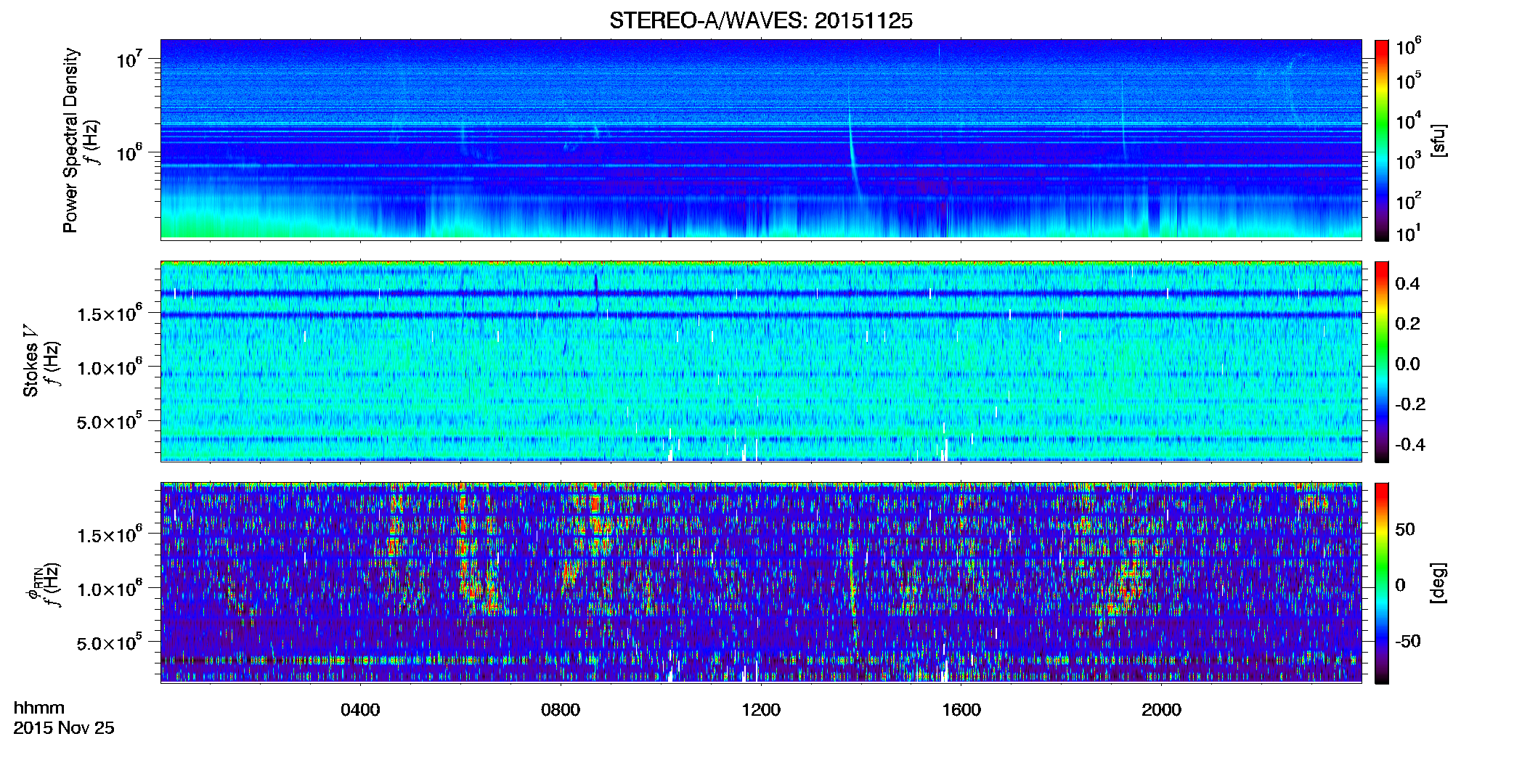Click the Stokes V spectrogram panel
Image resolution: width=1522 pixels, height=784 pixels.
pos(761,361)
